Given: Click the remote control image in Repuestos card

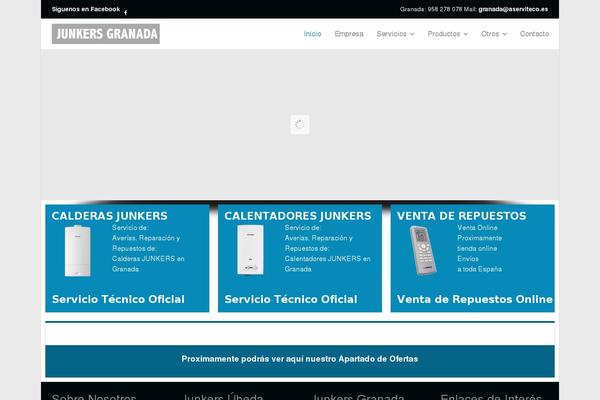Looking at the screenshot, I should [423, 250].
